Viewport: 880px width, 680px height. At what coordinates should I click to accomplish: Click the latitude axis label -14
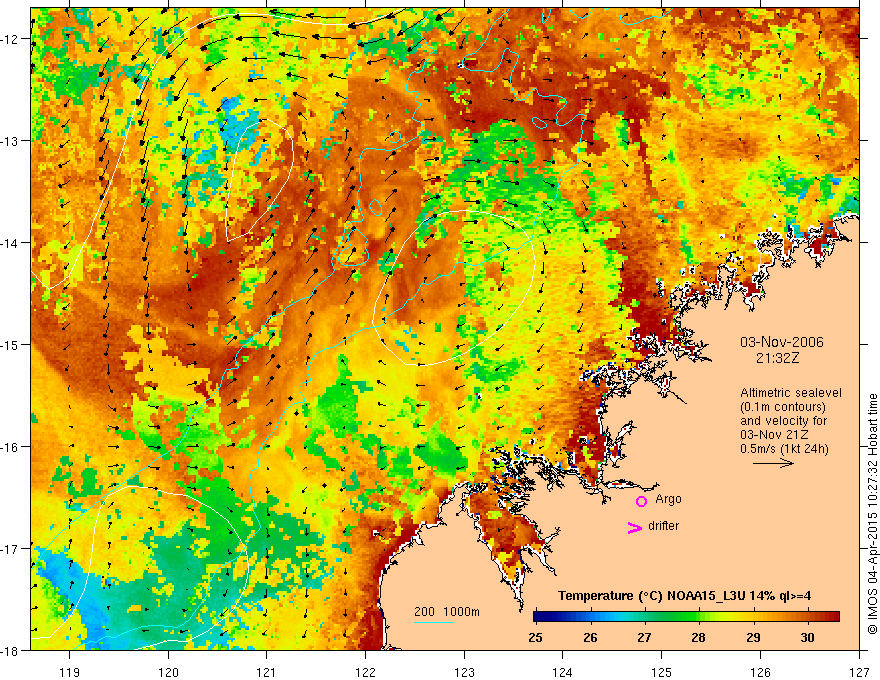[10, 243]
